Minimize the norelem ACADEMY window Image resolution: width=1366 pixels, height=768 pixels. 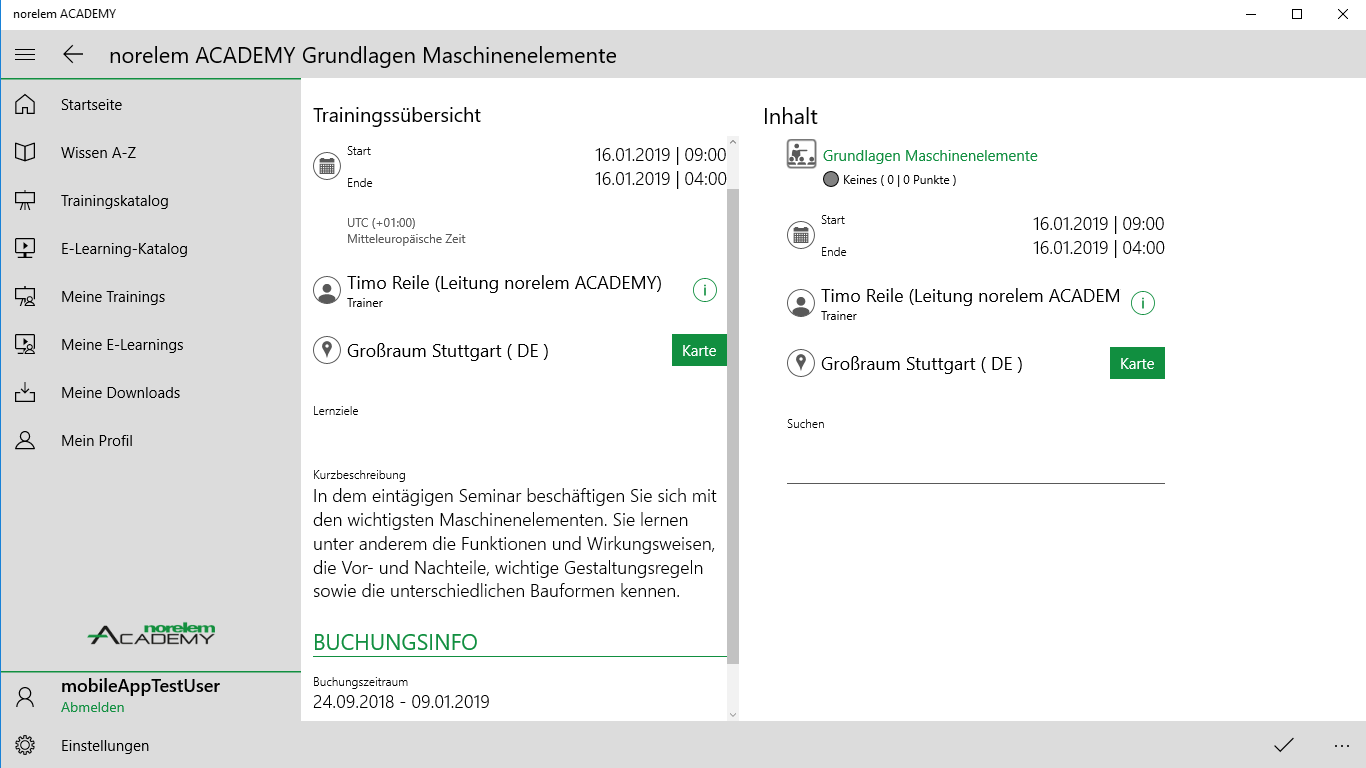[x=1251, y=14]
